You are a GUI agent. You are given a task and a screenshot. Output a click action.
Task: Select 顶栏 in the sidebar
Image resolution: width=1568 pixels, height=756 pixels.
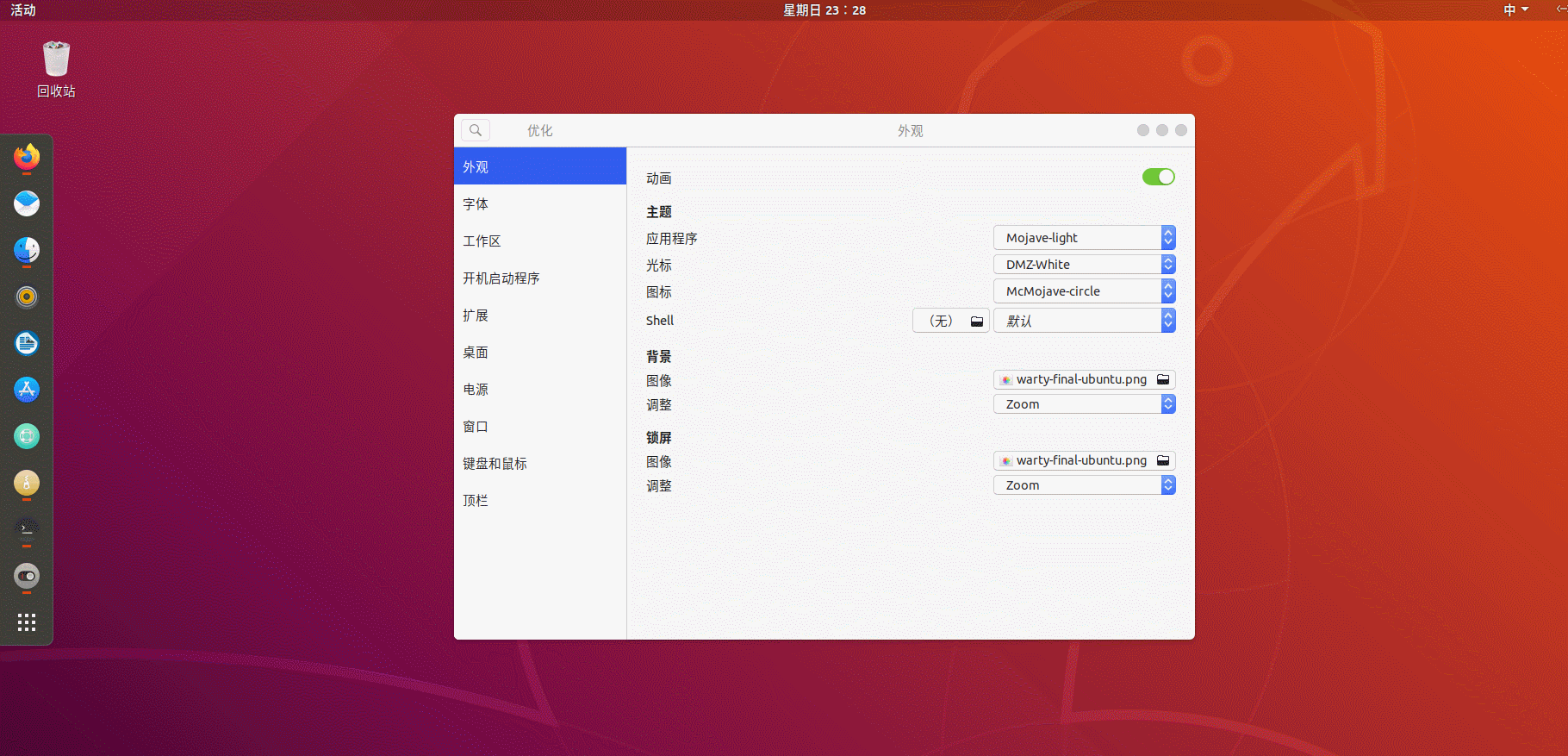(540, 500)
